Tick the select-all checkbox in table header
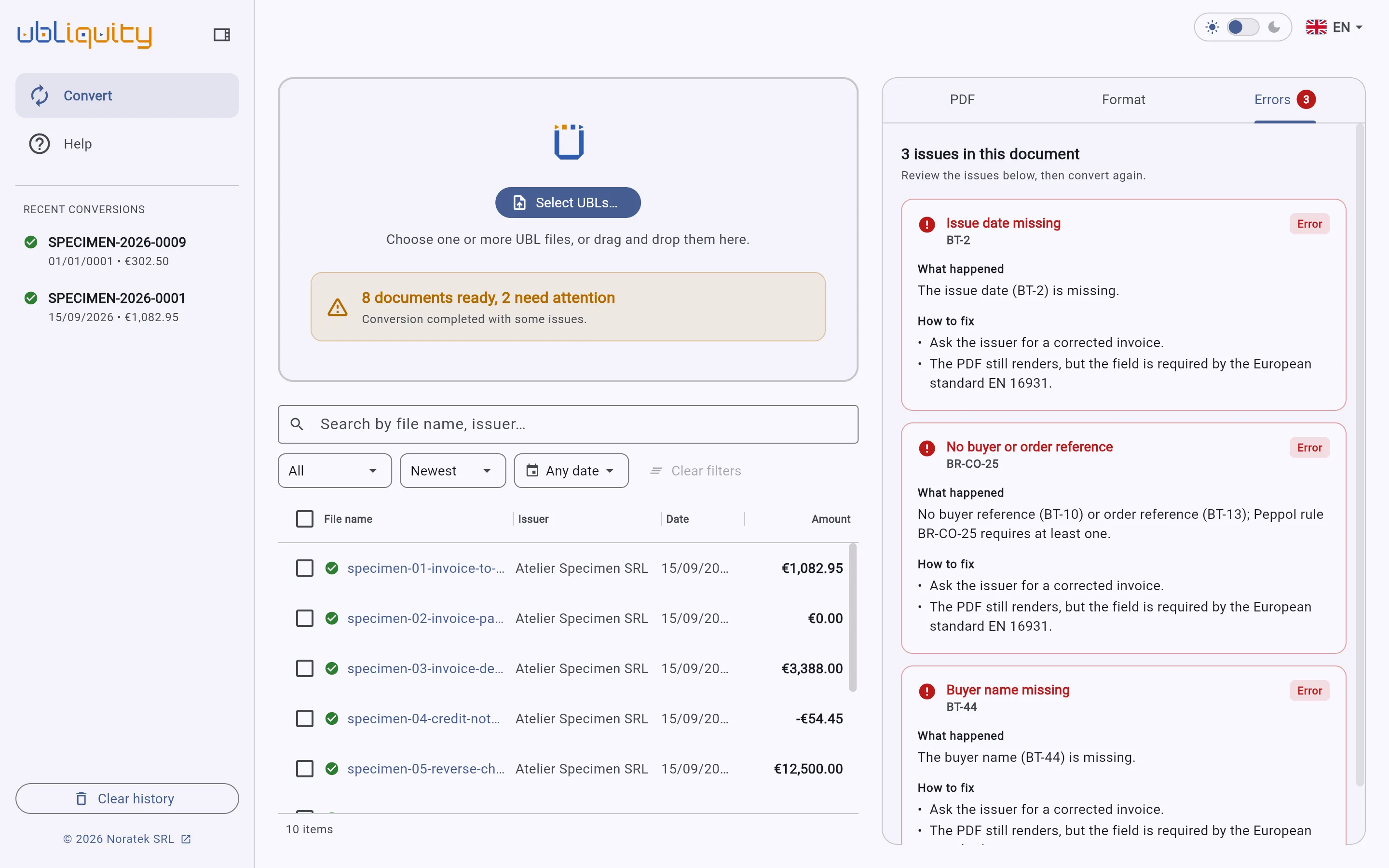Screen dimensions: 1389x868 pos(305,518)
